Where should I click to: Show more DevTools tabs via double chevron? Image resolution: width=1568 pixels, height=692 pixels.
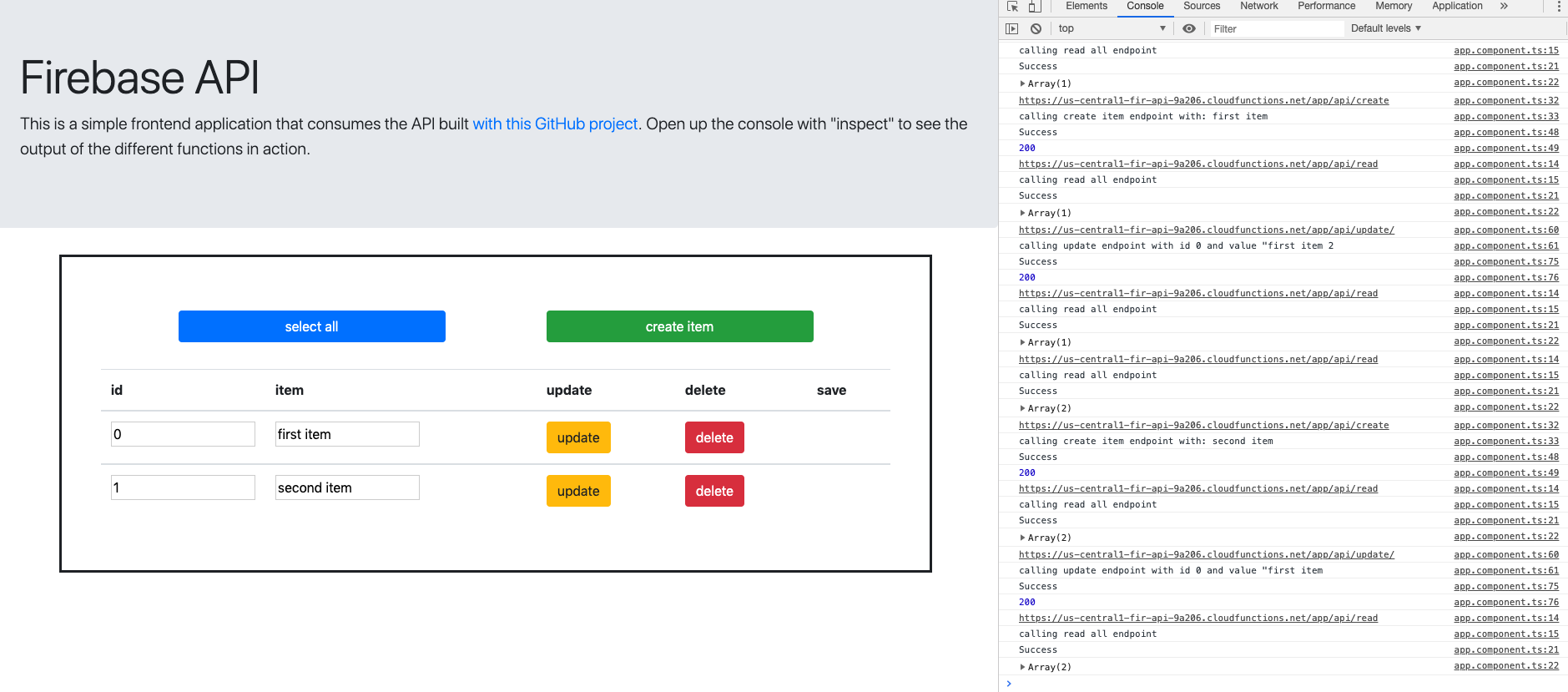(1504, 6)
